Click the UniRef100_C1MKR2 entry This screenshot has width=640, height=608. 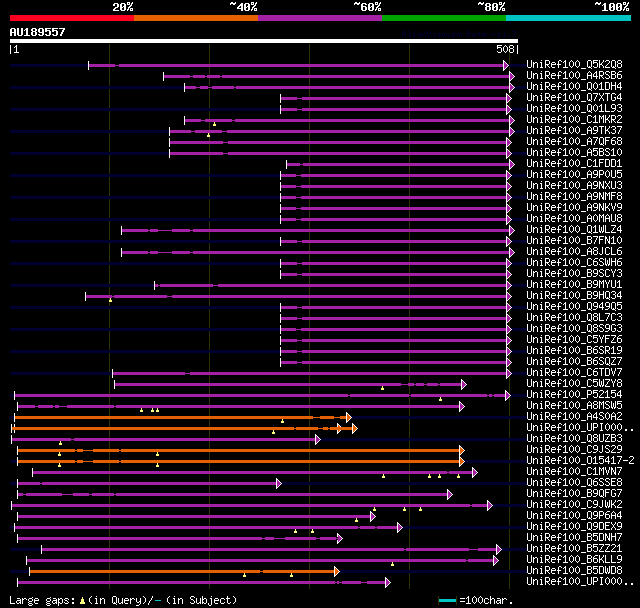[574, 120]
